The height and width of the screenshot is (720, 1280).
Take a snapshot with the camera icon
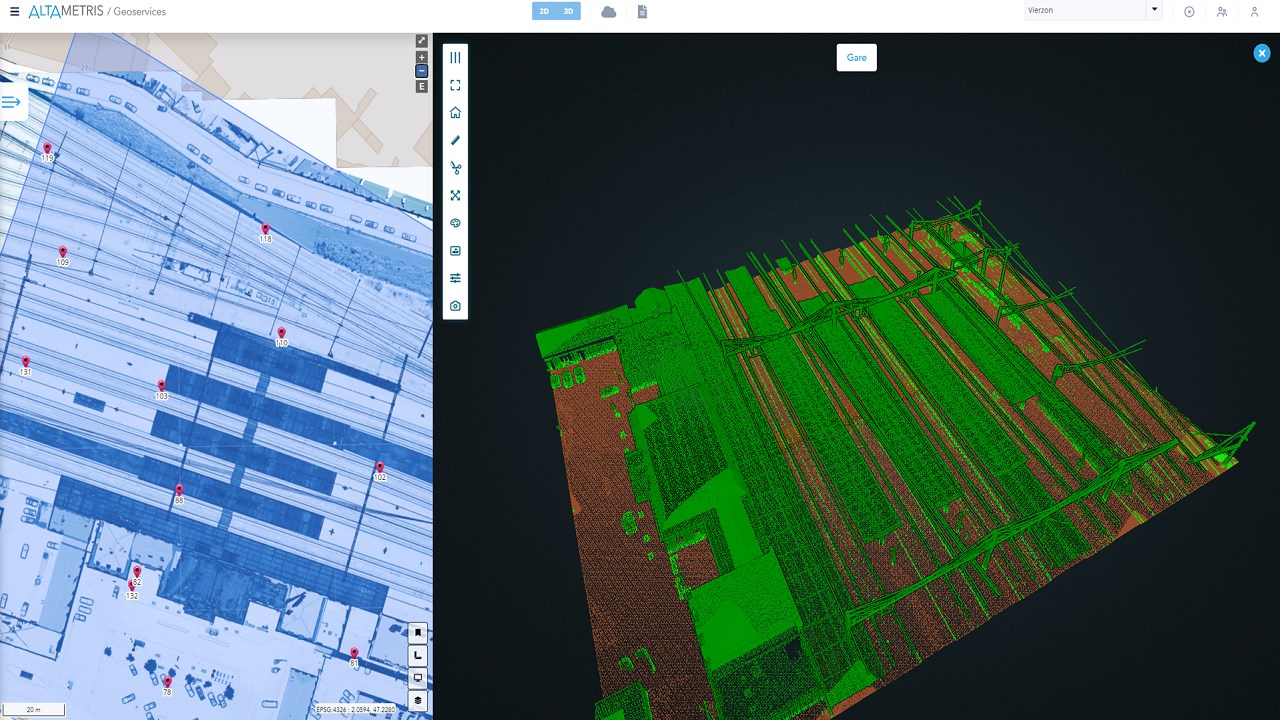(455, 306)
